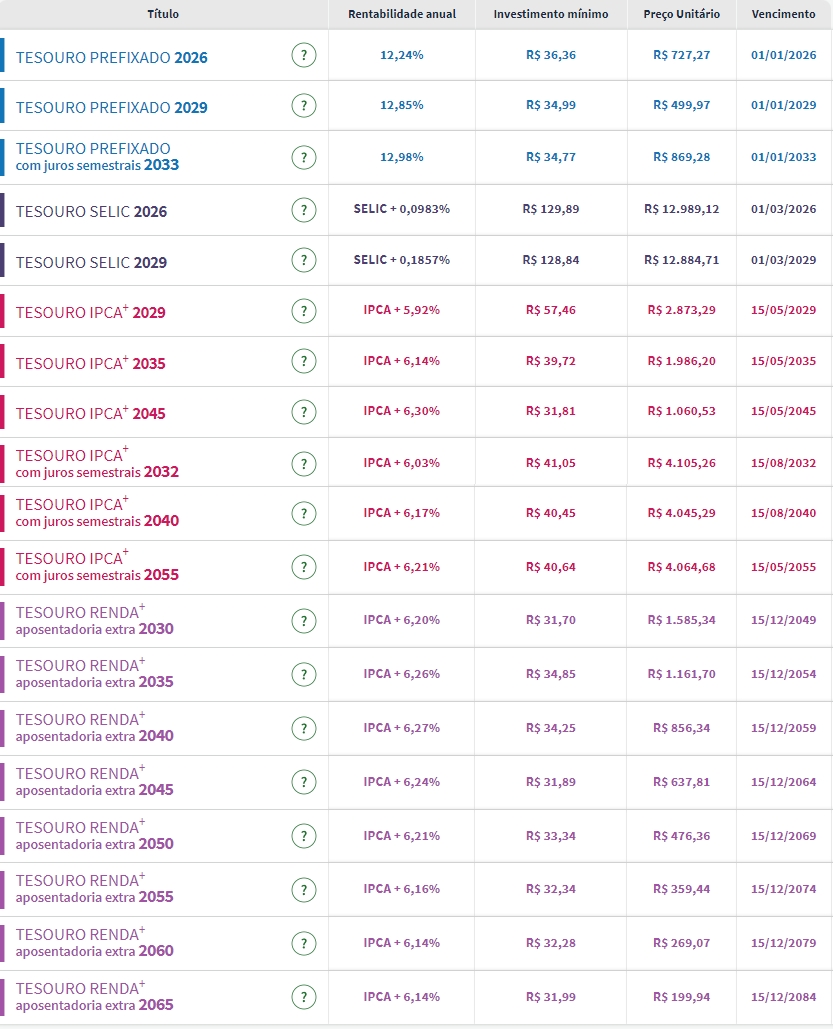This screenshot has height=1029, width=833.
Task: Open Tesouro Renda+ aposentadoria extra 2060
Action: click(94, 942)
